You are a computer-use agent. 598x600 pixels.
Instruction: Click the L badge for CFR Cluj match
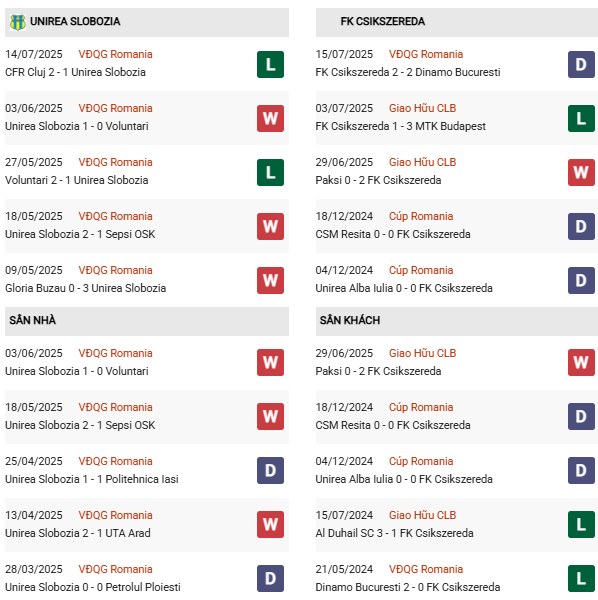[270, 64]
